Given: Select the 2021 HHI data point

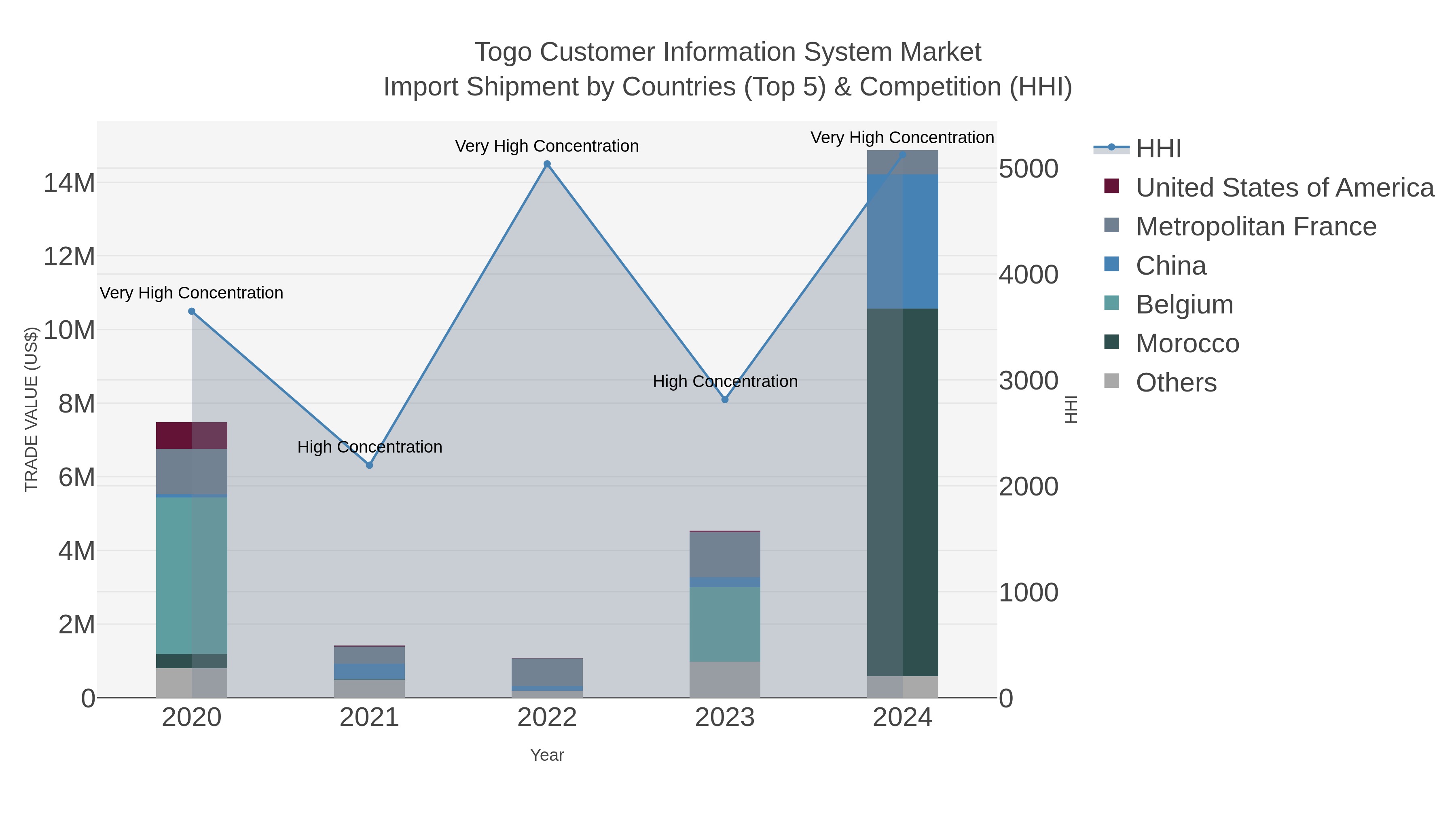Looking at the screenshot, I should coord(370,465).
